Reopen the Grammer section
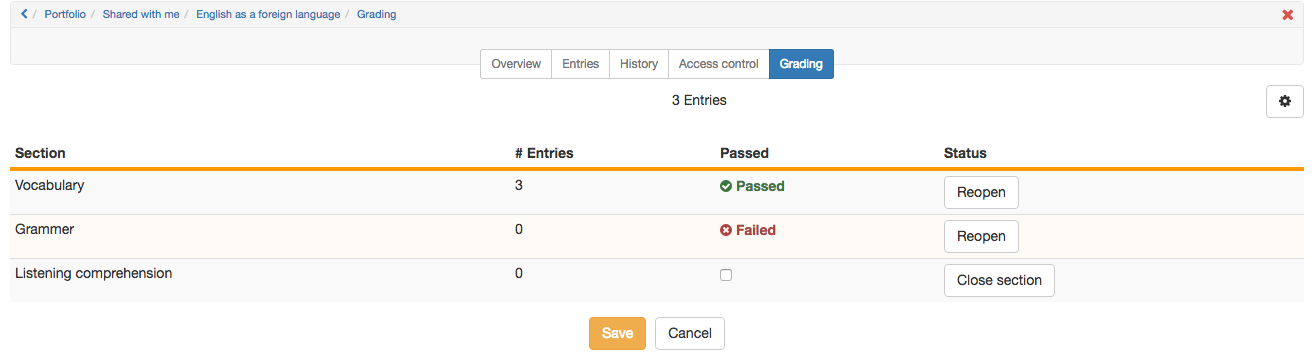This screenshot has width=1314, height=363. point(981,236)
